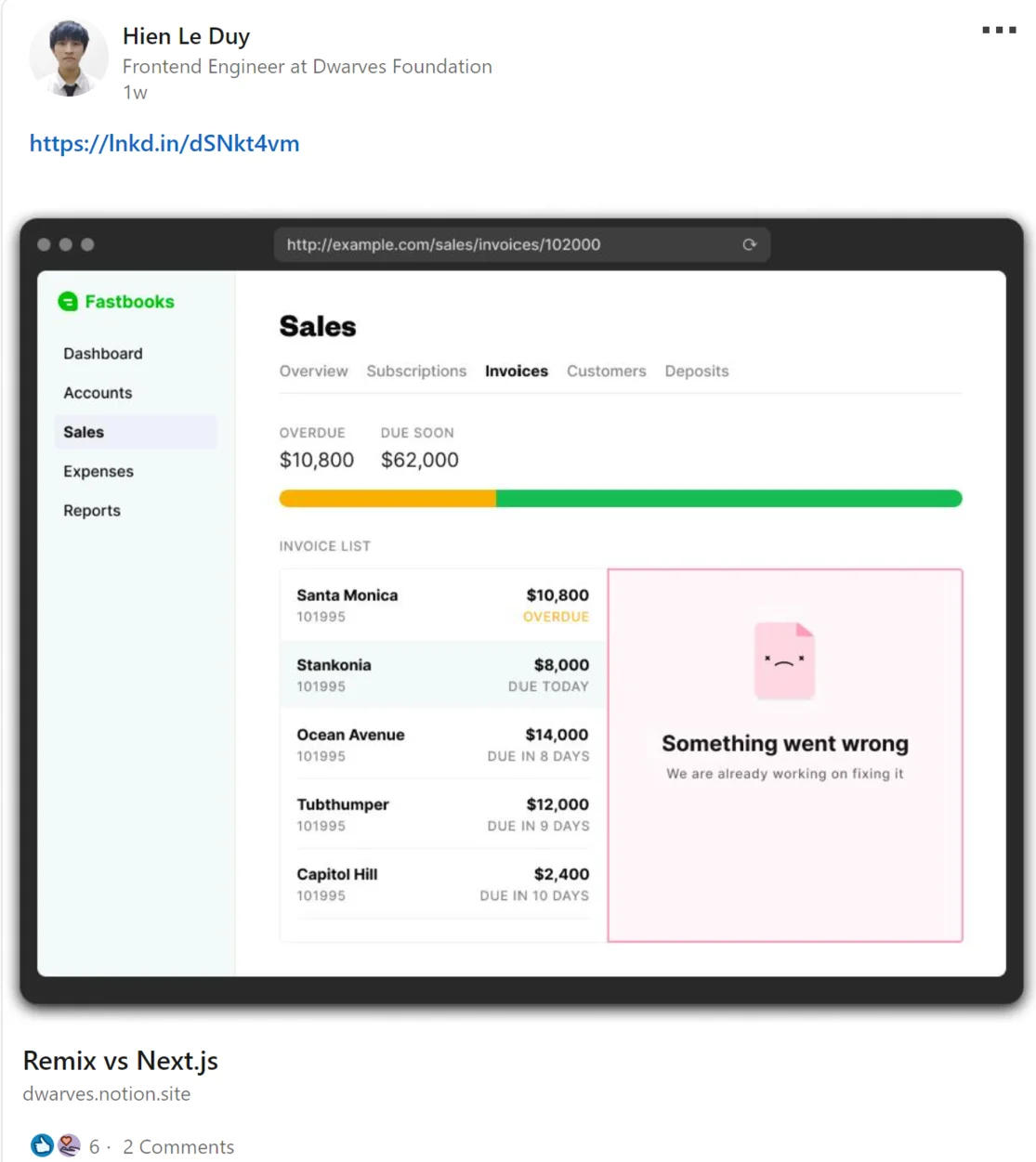This screenshot has width=1036, height=1162.
Task: Click Hien Le Duy's profile photo
Action: tap(69, 58)
